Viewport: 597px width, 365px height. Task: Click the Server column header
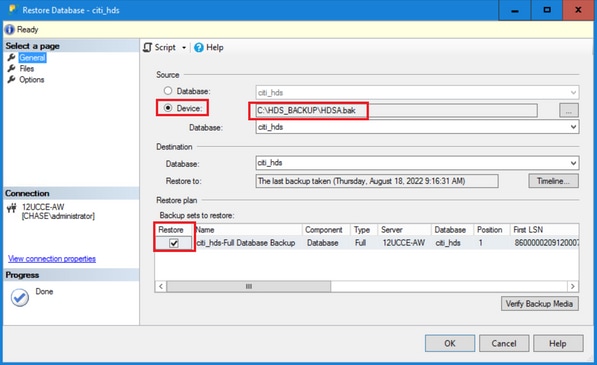tap(404, 230)
